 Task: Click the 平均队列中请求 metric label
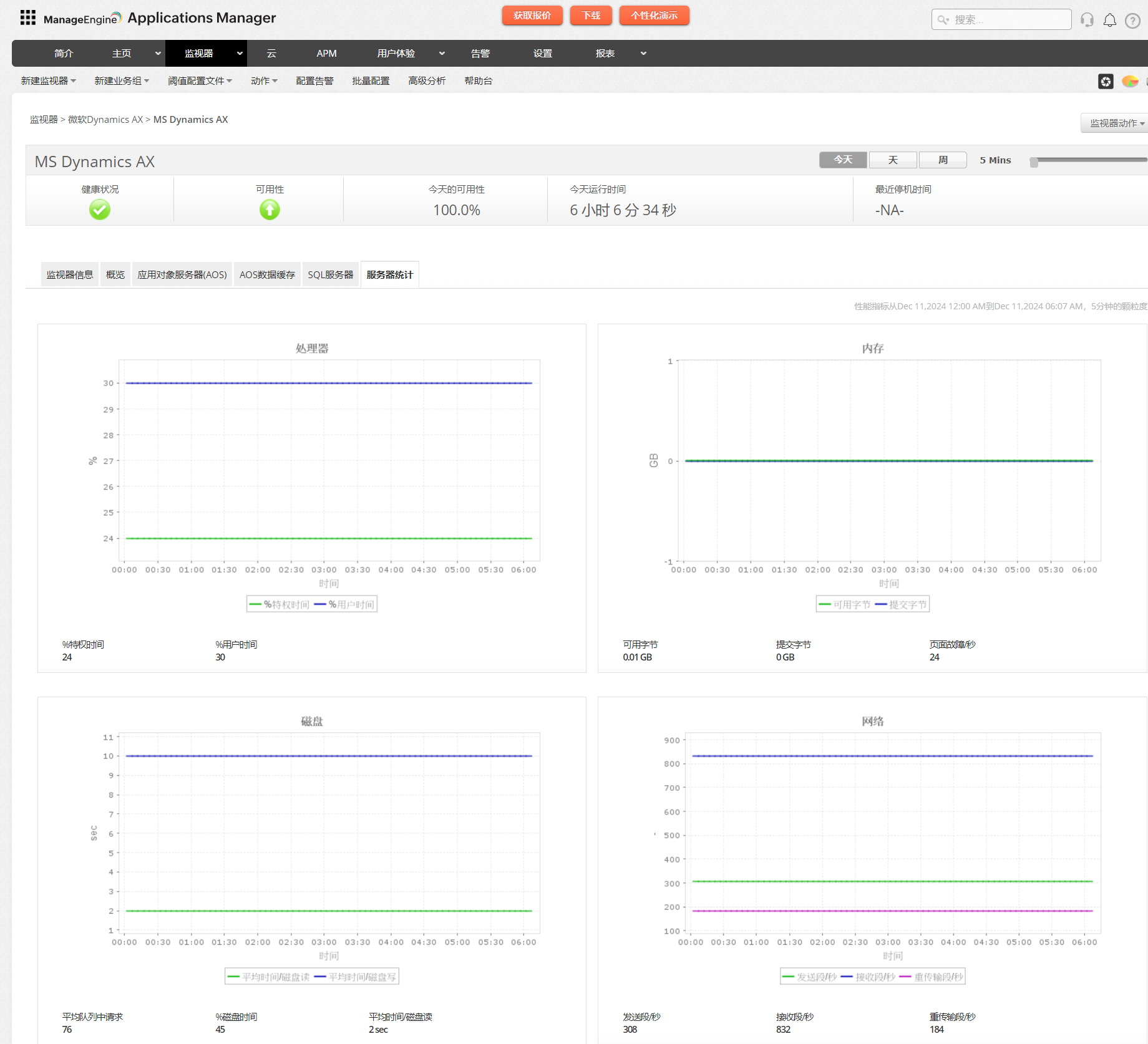pyautogui.click(x=92, y=1017)
